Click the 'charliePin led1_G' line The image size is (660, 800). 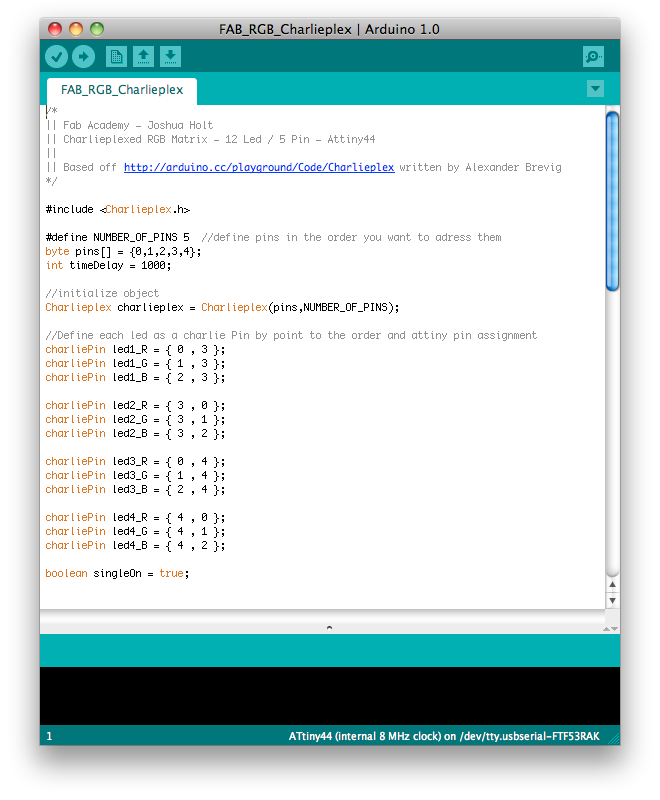tap(135, 363)
